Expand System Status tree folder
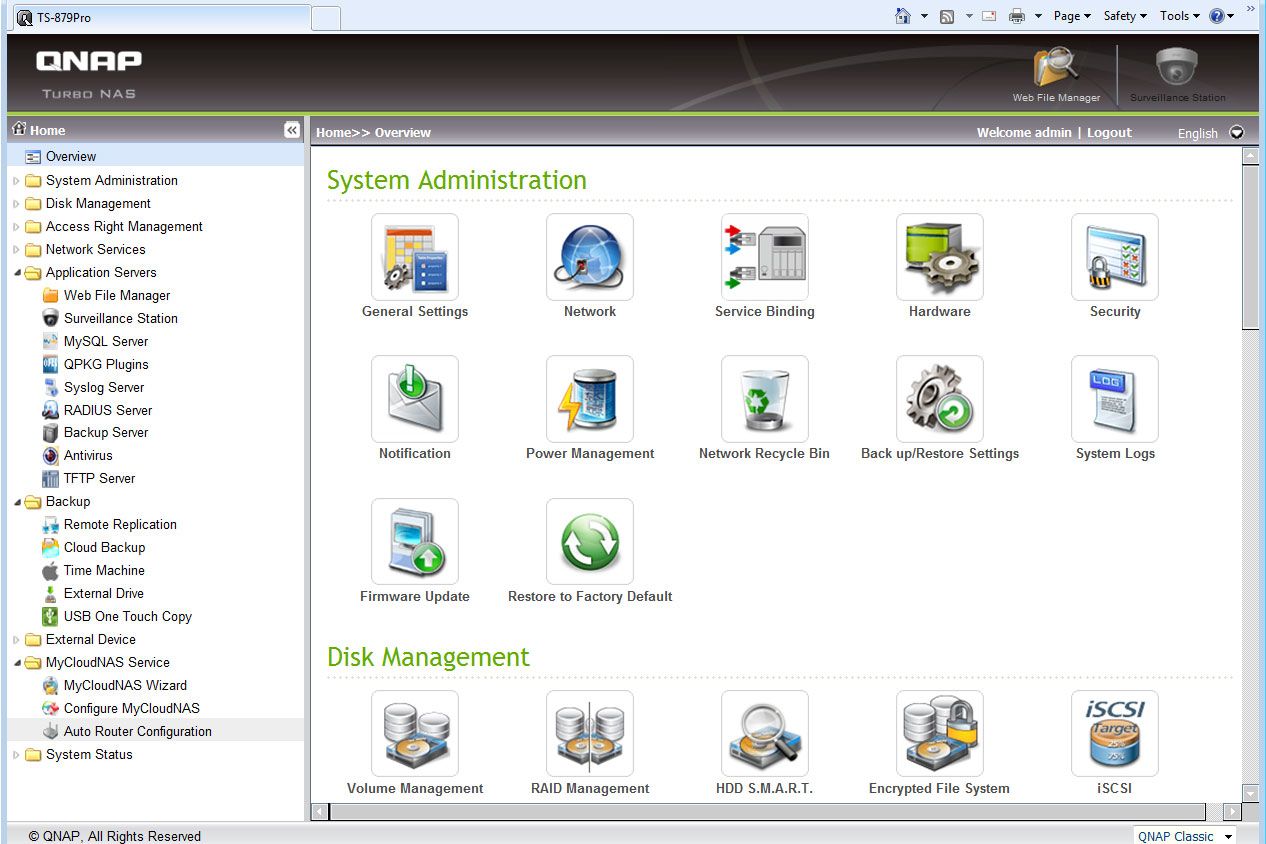This screenshot has width=1266, height=844. click(16, 755)
